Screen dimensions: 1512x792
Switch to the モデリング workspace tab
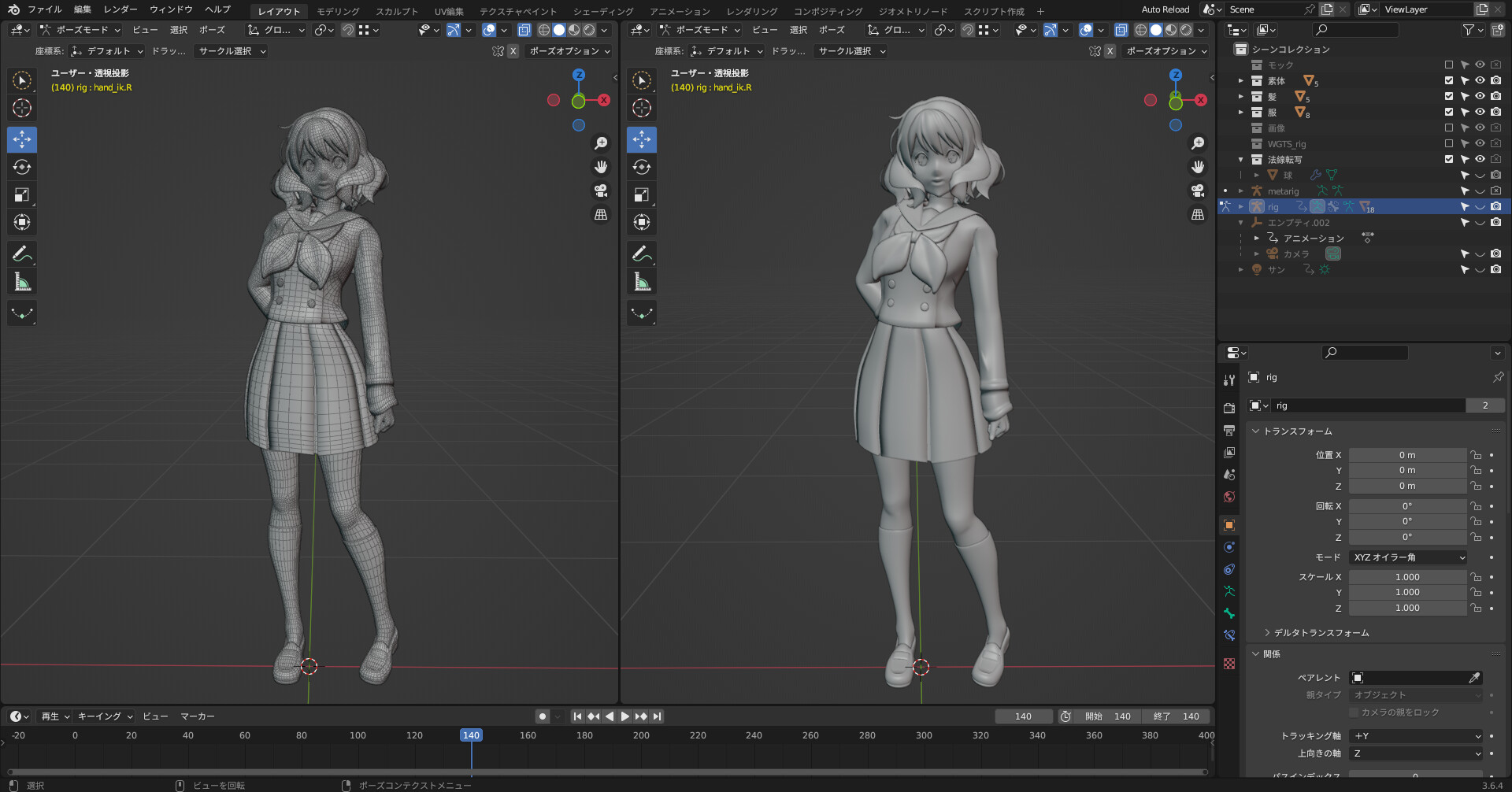338,11
